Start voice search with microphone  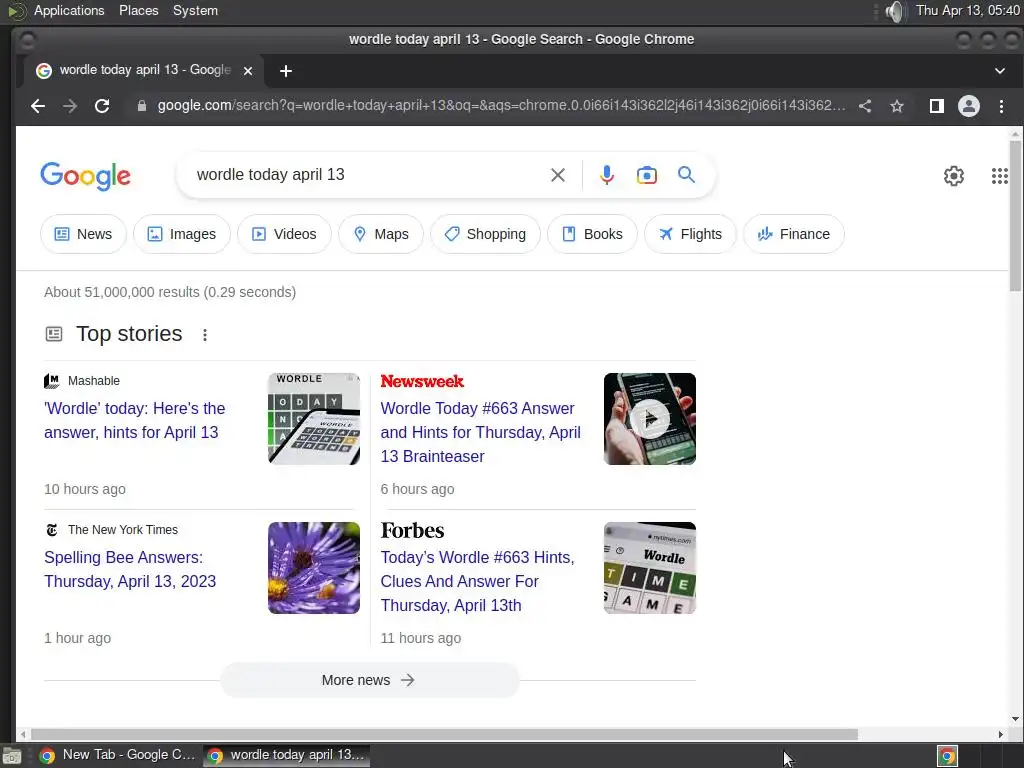click(607, 175)
